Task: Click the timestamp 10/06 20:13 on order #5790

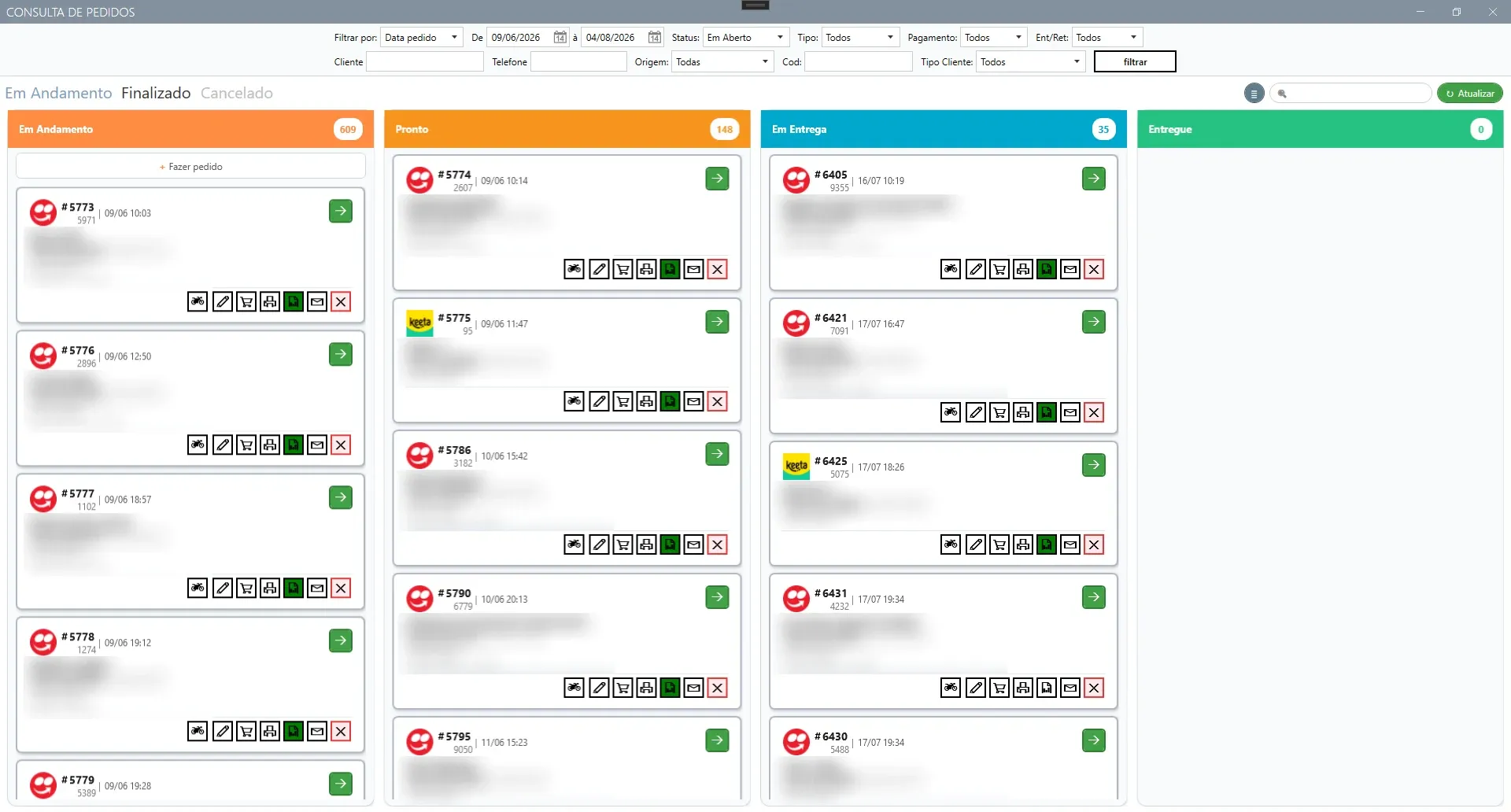Action: click(x=504, y=600)
